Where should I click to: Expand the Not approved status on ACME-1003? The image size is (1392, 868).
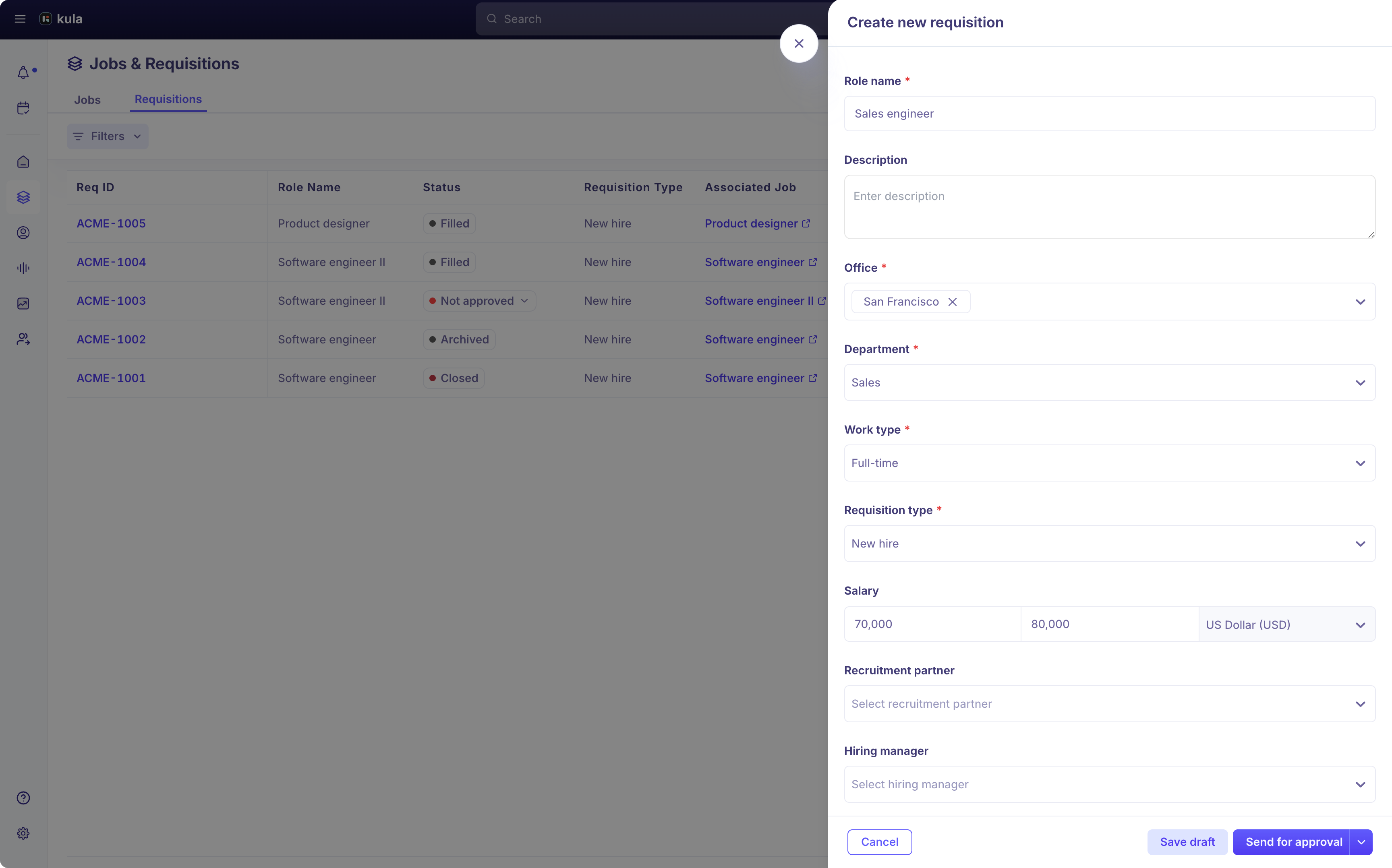pyautogui.click(x=524, y=300)
